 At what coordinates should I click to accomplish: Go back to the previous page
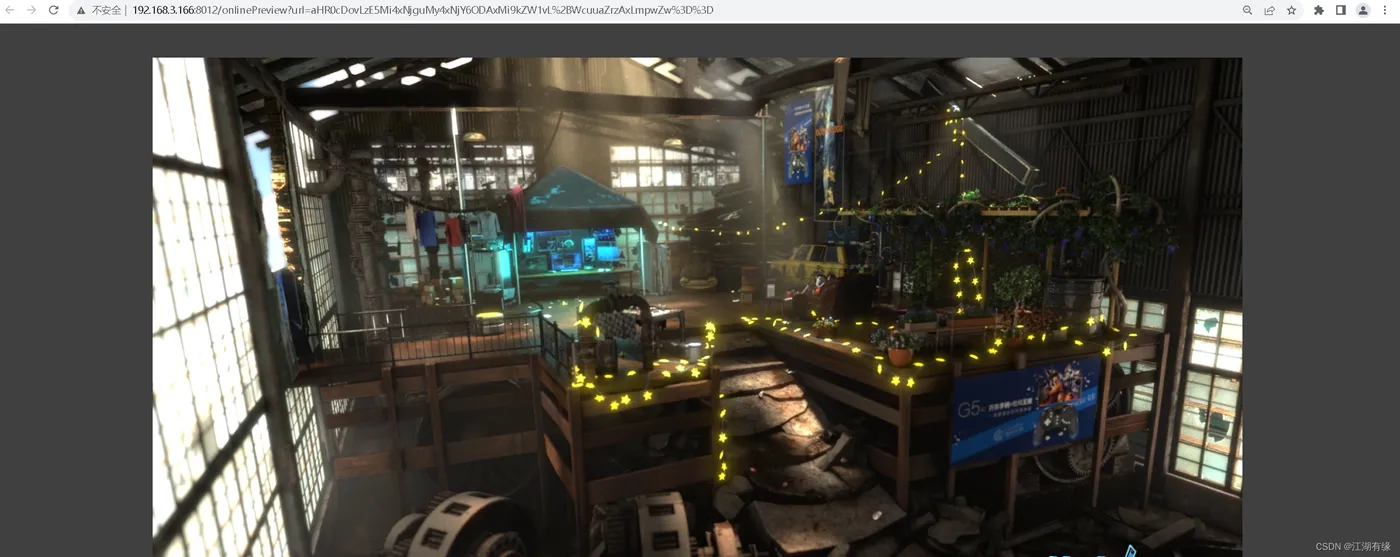[x=10, y=10]
